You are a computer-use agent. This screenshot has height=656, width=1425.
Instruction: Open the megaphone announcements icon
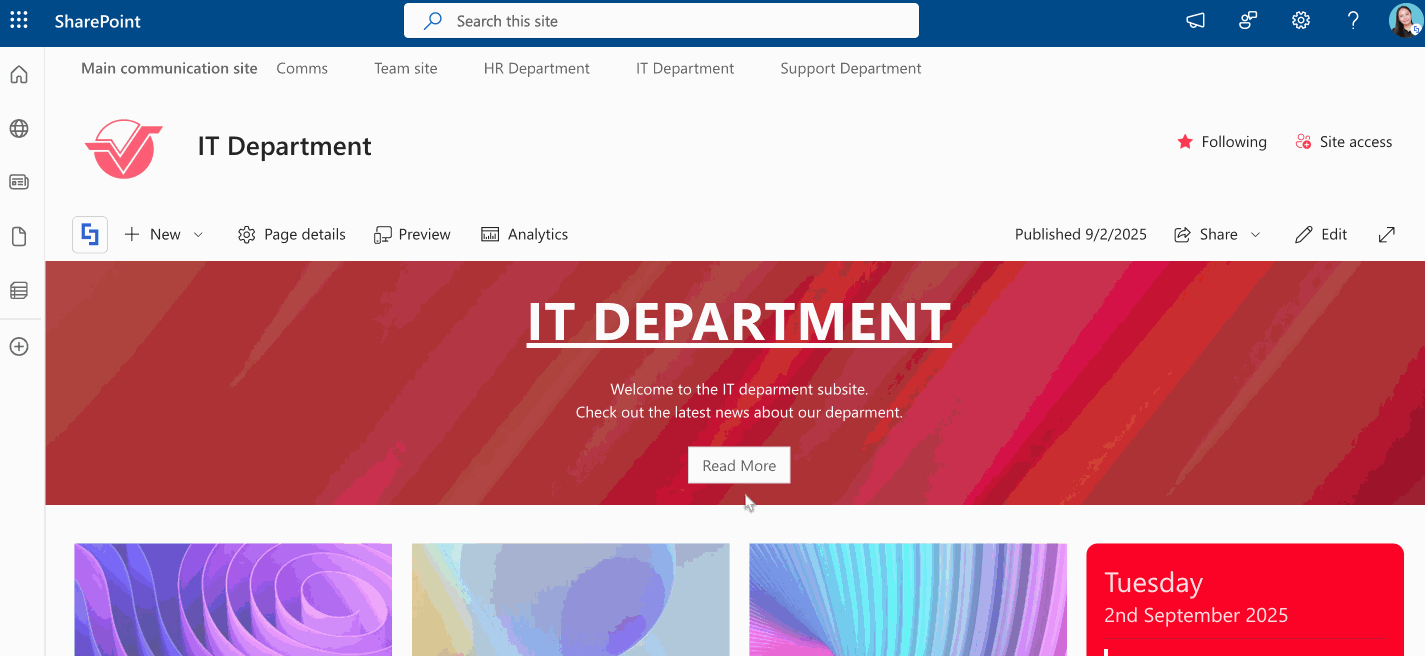(1196, 20)
